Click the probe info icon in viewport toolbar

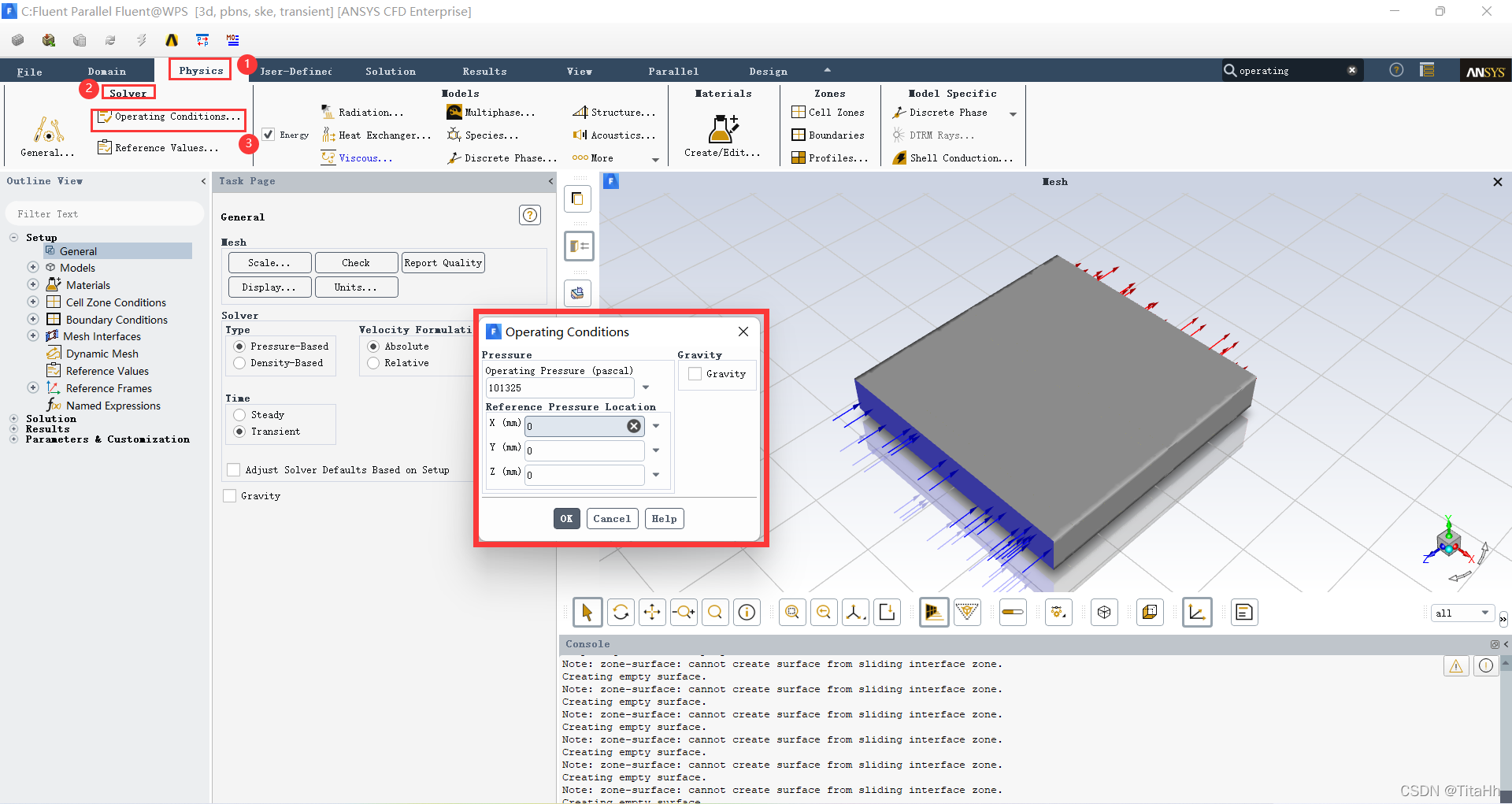pos(747,613)
